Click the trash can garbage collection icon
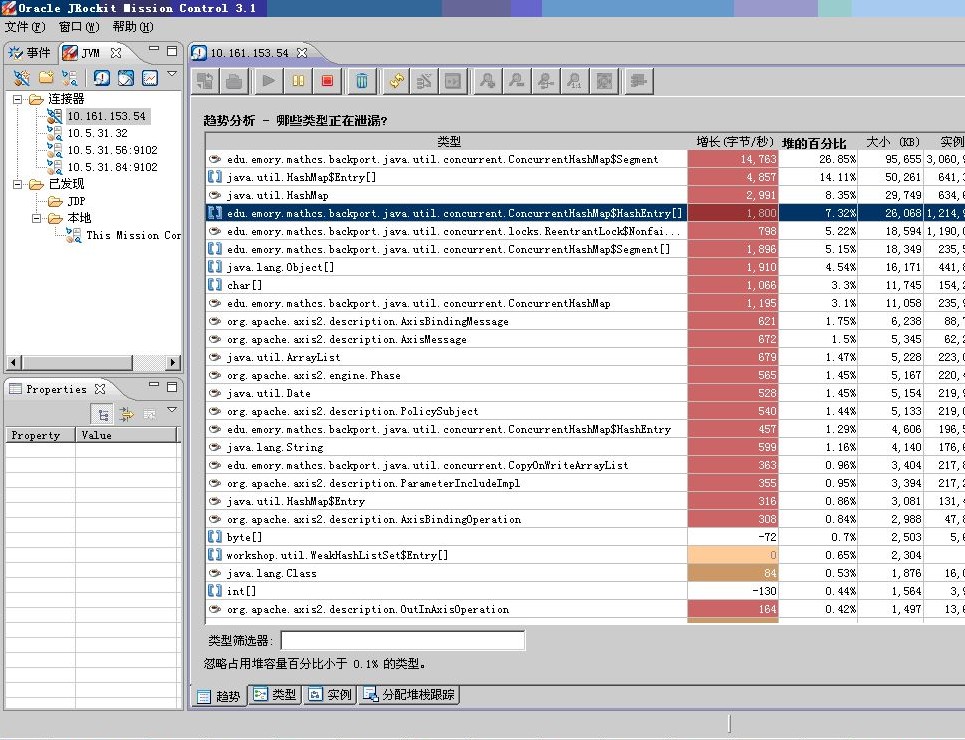Screen dimensions: 965x740 (362, 81)
